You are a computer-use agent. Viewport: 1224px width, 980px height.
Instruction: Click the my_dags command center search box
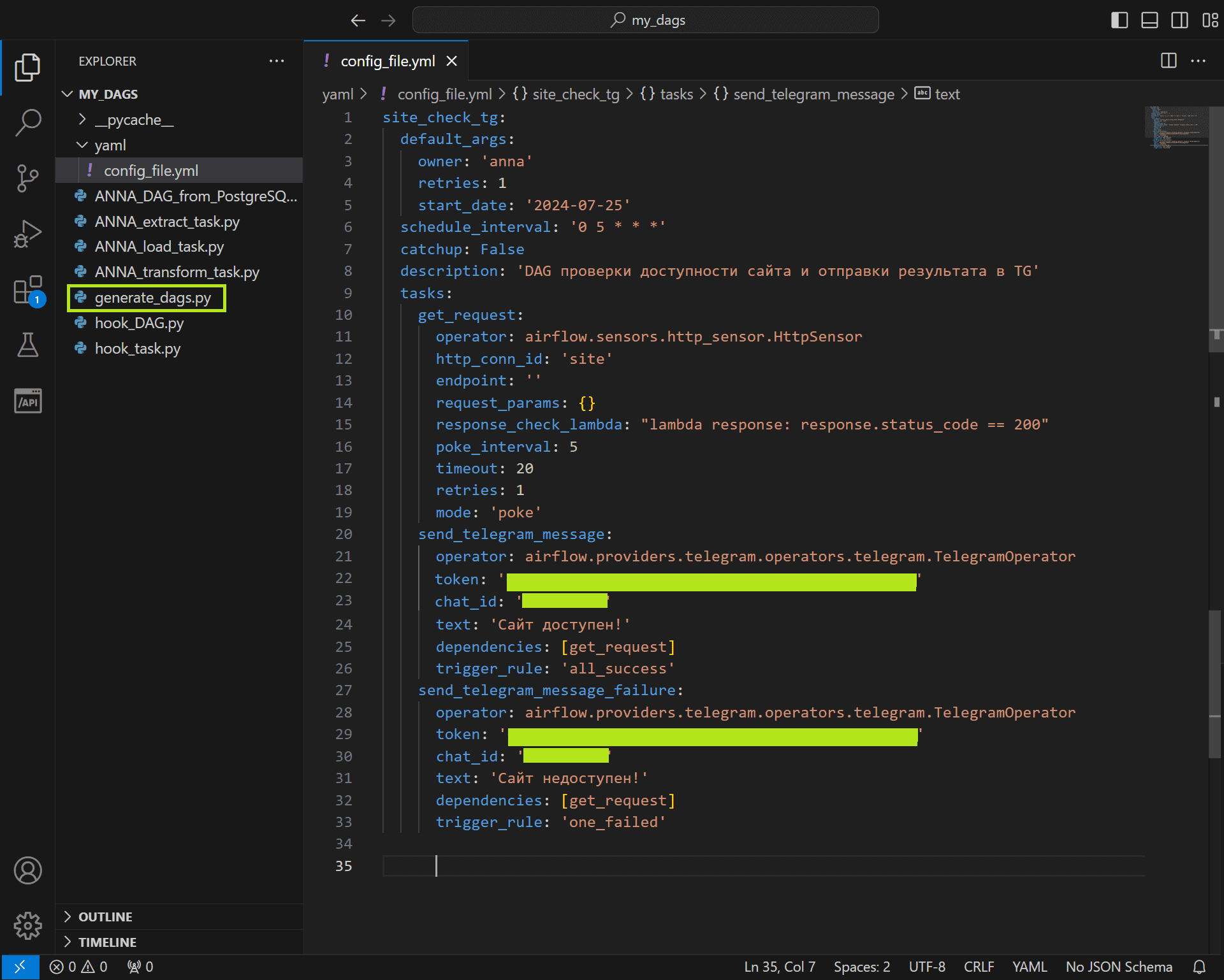(645, 20)
